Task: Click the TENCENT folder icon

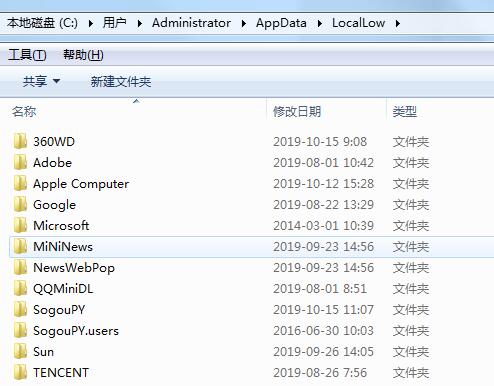Action: (20, 372)
